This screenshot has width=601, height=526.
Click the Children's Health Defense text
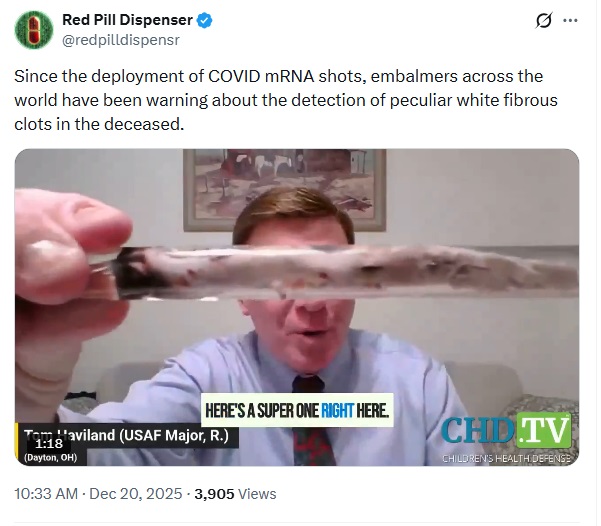[x=506, y=459]
